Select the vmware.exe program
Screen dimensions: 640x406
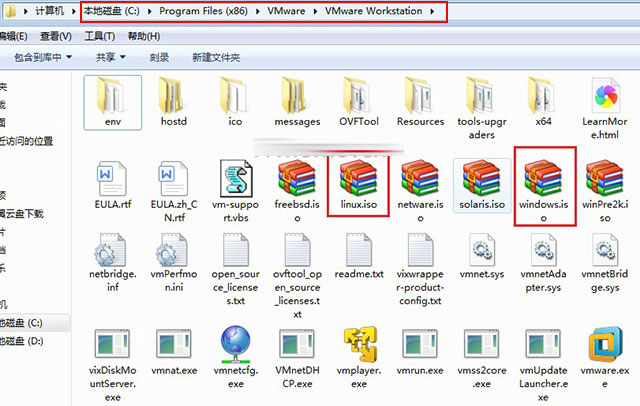pos(605,358)
